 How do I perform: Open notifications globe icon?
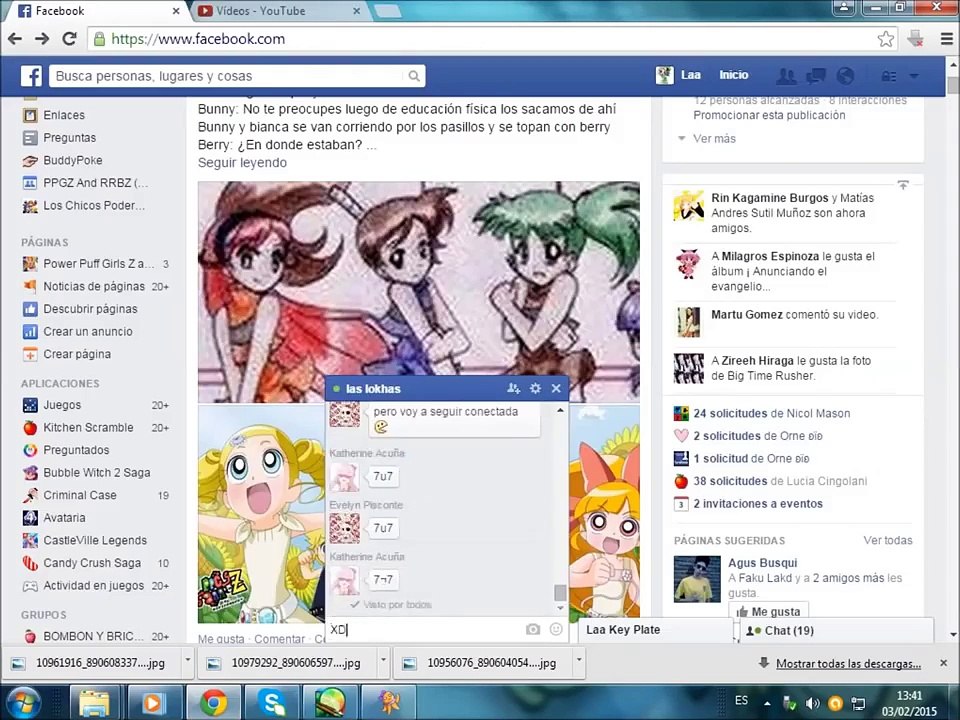click(845, 76)
